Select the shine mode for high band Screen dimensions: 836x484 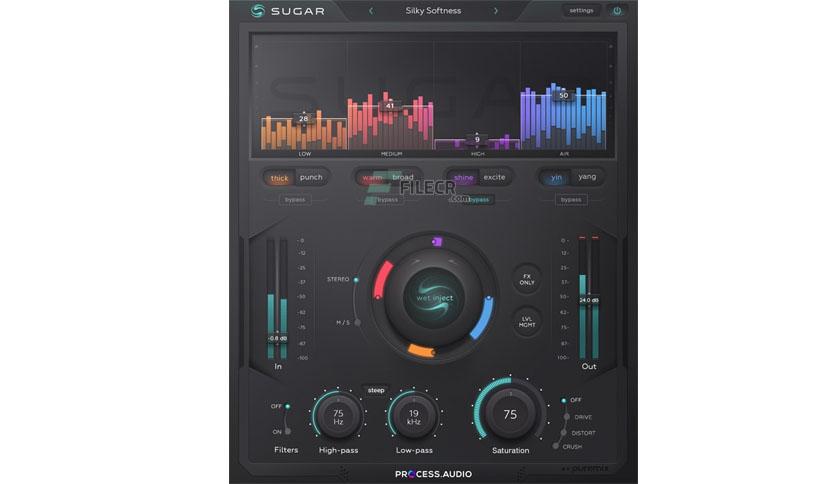point(463,178)
